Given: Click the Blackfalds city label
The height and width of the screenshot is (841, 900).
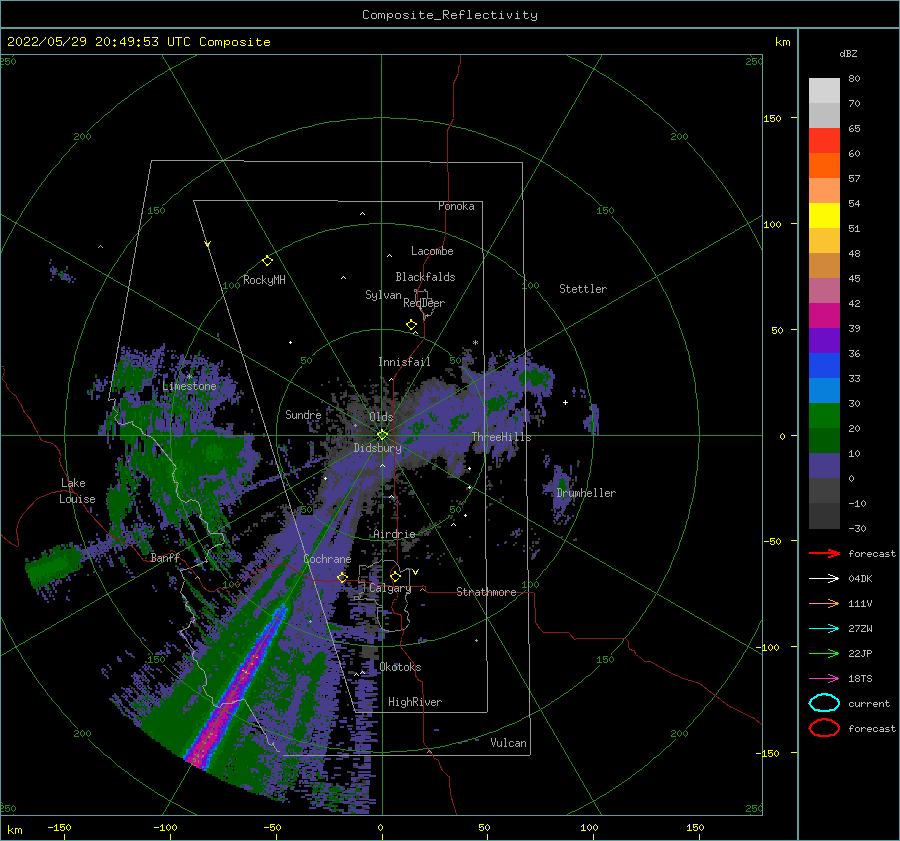Looking at the screenshot, I should pyautogui.click(x=425, y=277).
